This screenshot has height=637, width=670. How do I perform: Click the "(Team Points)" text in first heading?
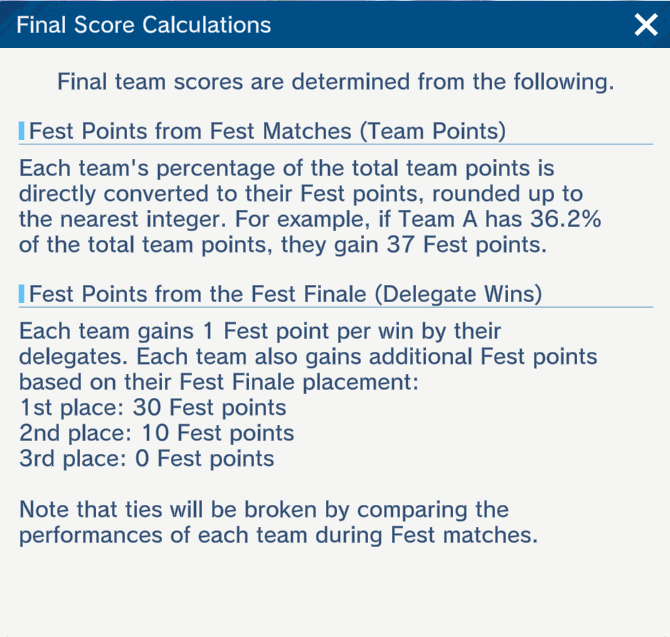tap(440, 130)
